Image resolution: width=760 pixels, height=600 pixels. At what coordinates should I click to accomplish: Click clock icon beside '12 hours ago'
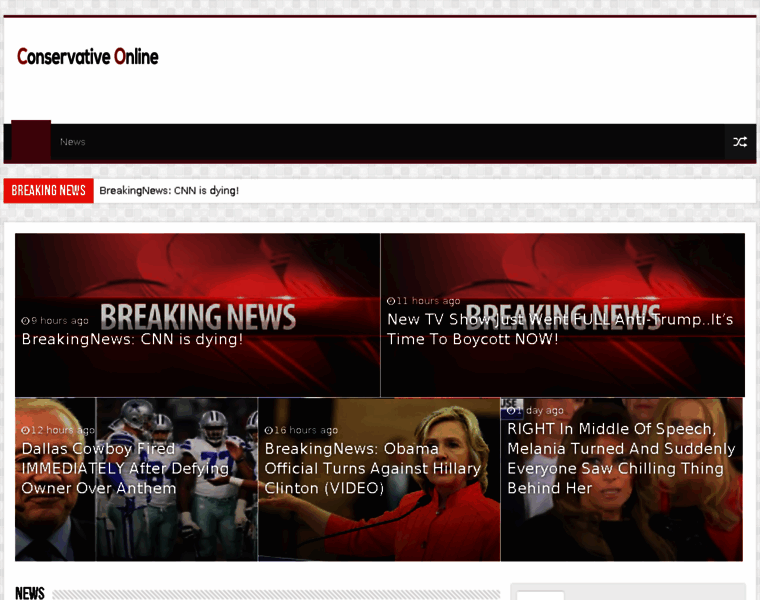coord(25,430)
